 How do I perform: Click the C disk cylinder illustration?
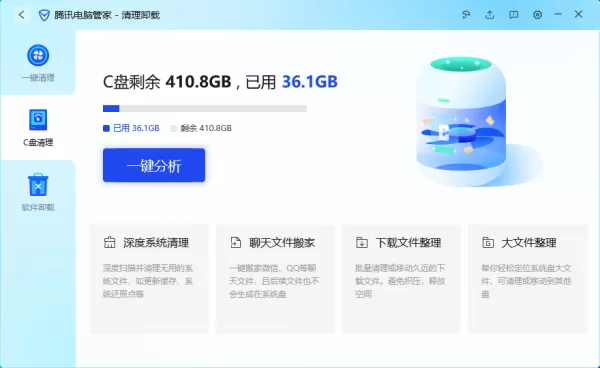pyautogui.click(x=461, y=122)
